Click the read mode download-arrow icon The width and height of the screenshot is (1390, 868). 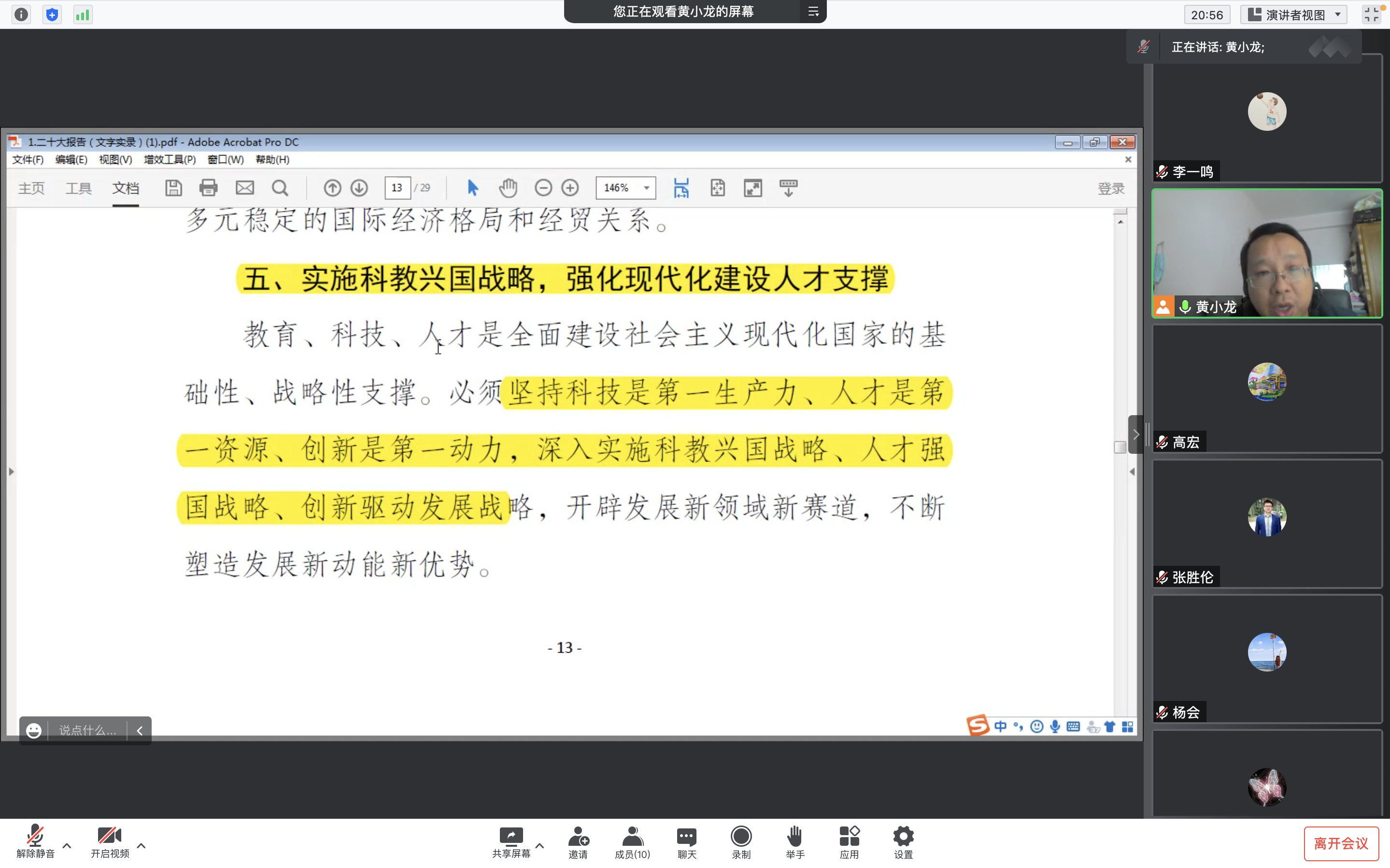[788, 188]
